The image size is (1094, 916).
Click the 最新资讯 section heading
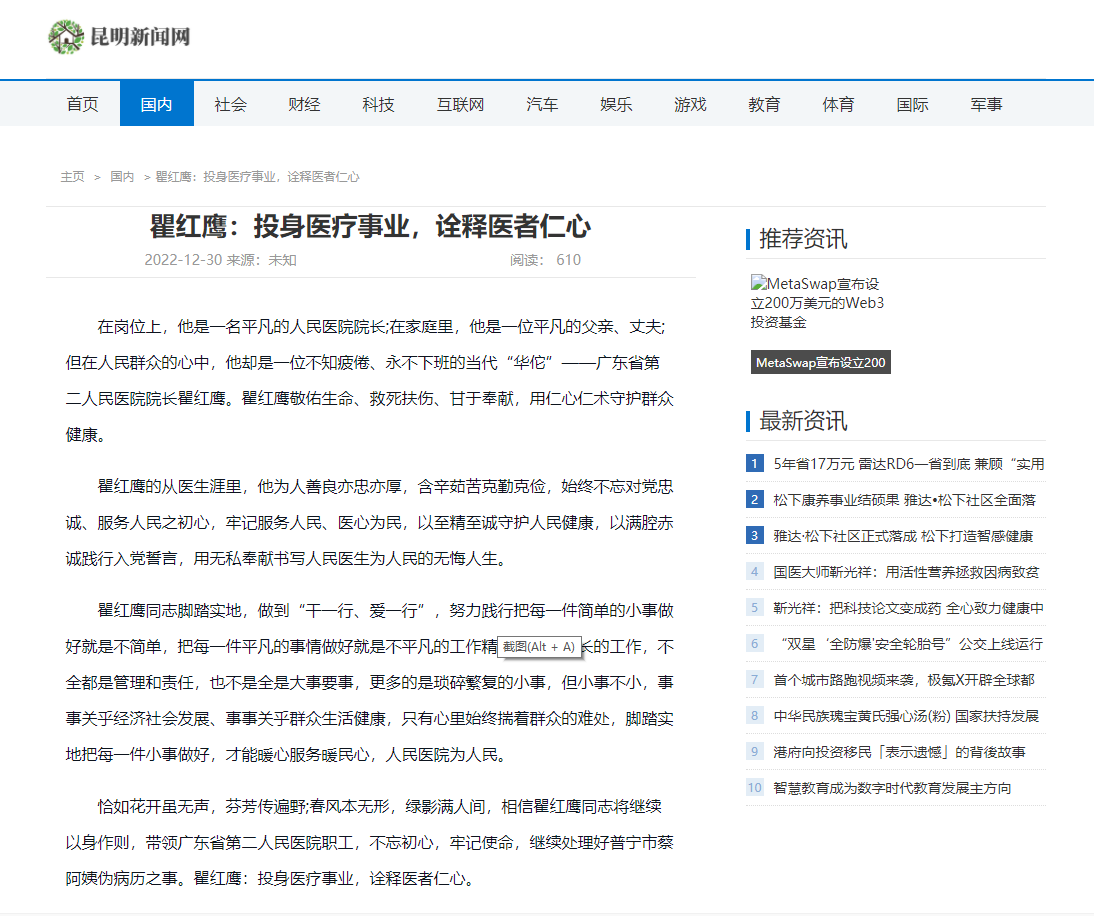point(803,421)
